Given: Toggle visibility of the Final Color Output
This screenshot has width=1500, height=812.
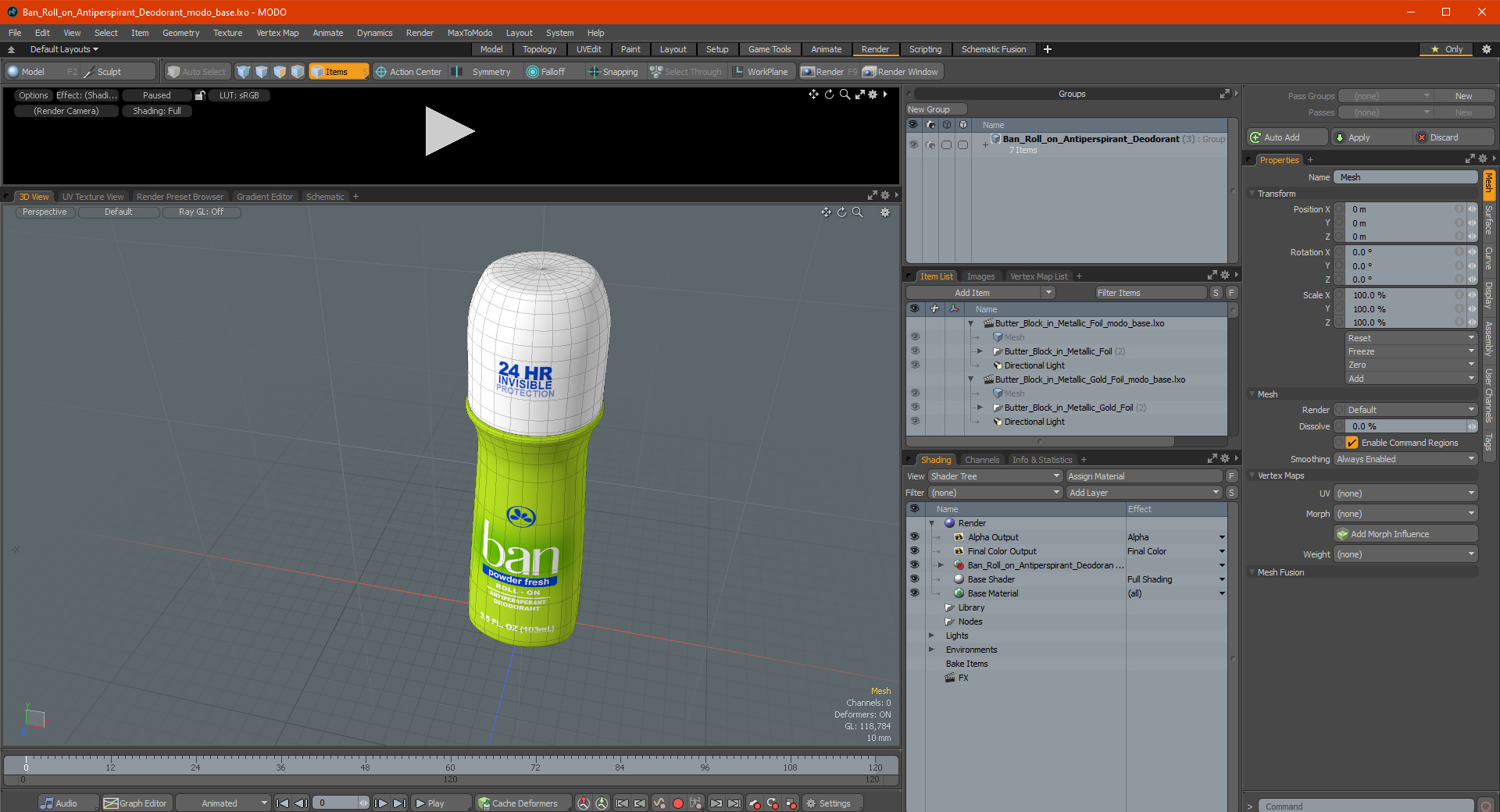Looking at the screenshot, I should 914,551.
